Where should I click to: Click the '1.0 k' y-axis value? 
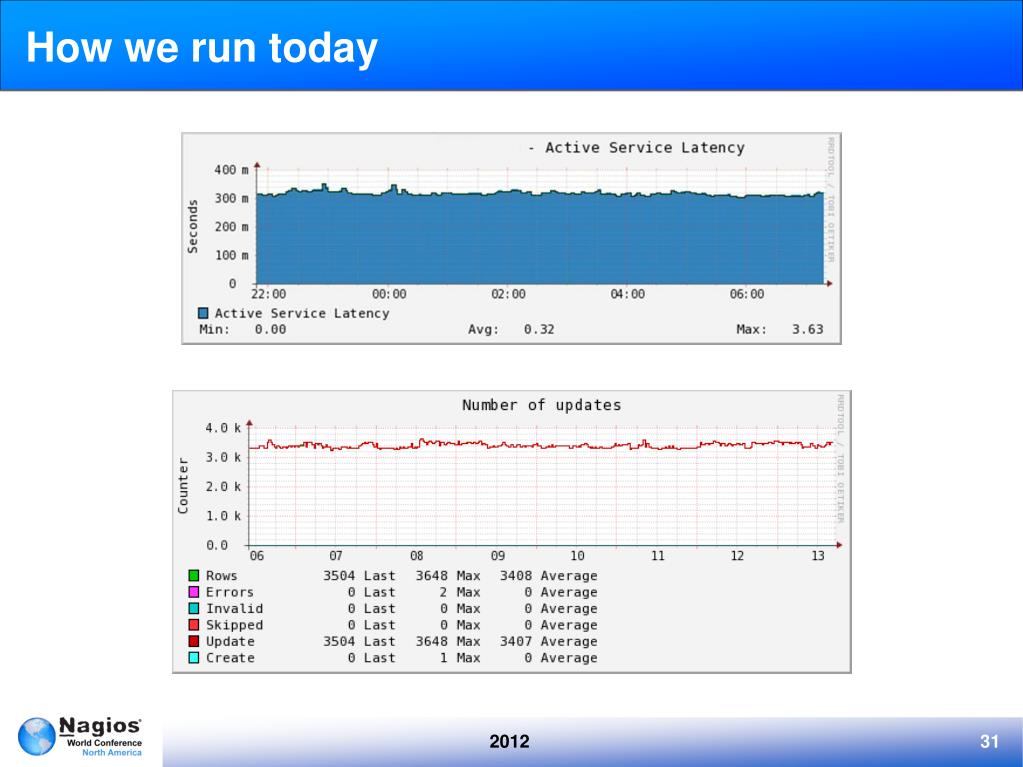pyautogui.click(x=223, y=516)
